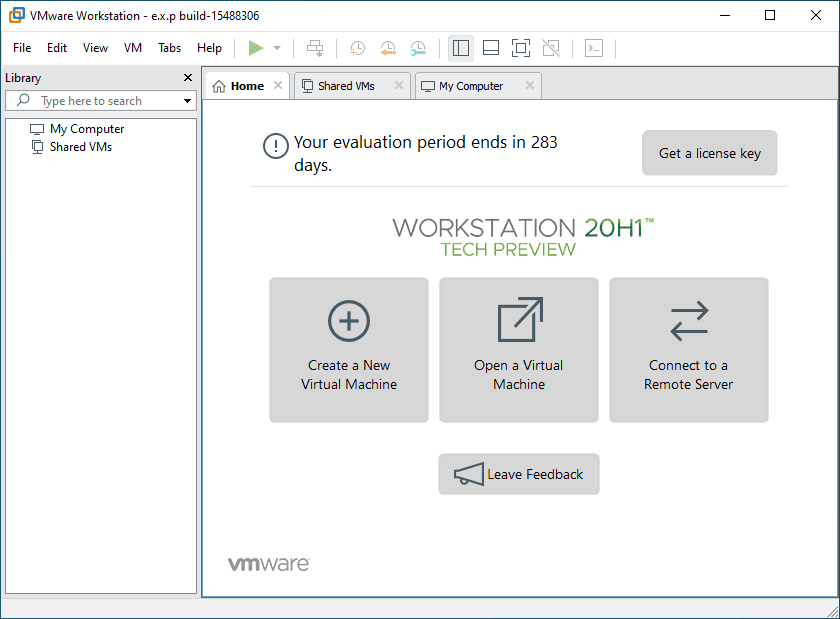
Task: Switch to the Shared VMs tab
Action: 346,86
